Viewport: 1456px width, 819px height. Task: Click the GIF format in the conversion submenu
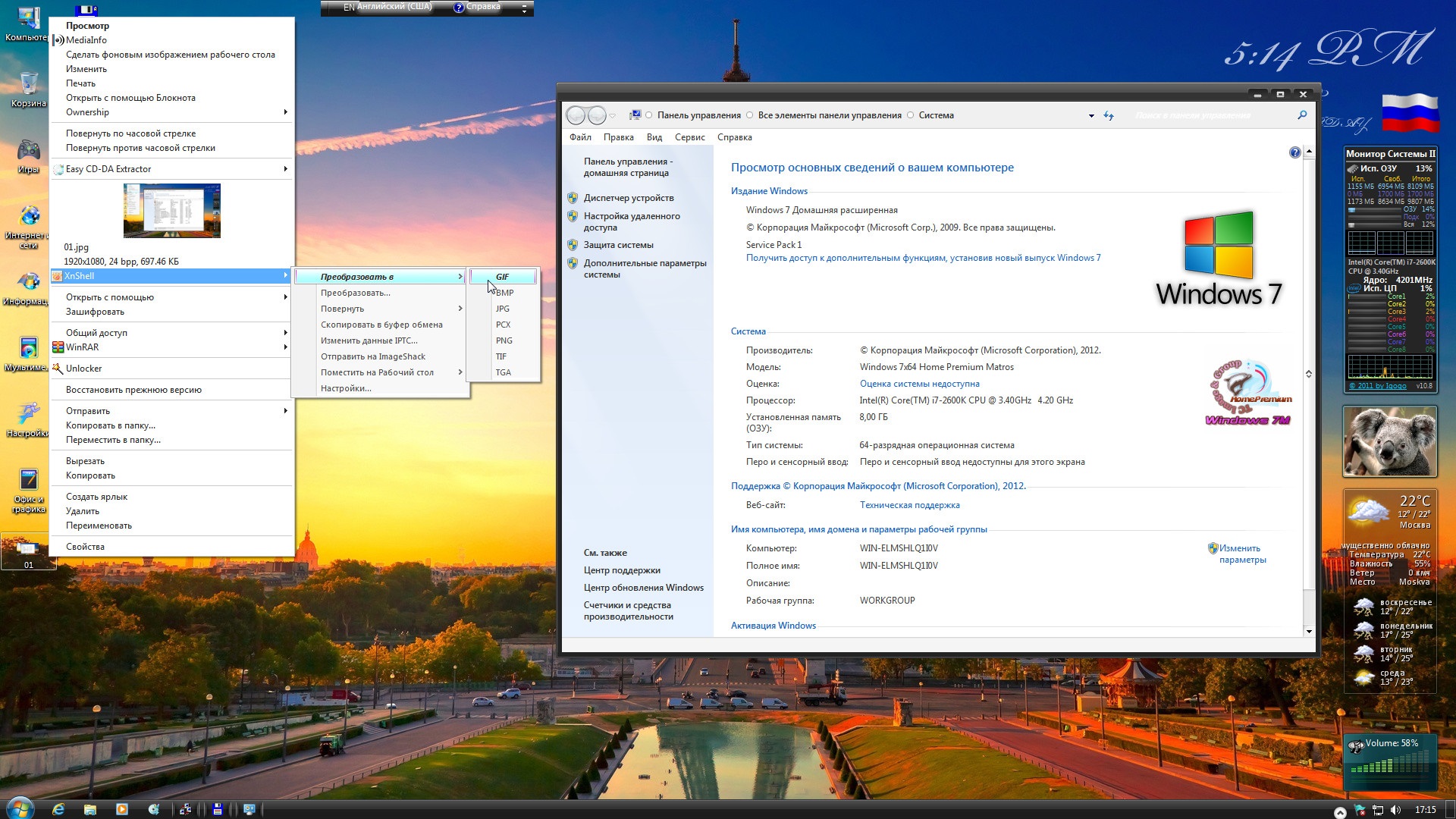(503, 277)
